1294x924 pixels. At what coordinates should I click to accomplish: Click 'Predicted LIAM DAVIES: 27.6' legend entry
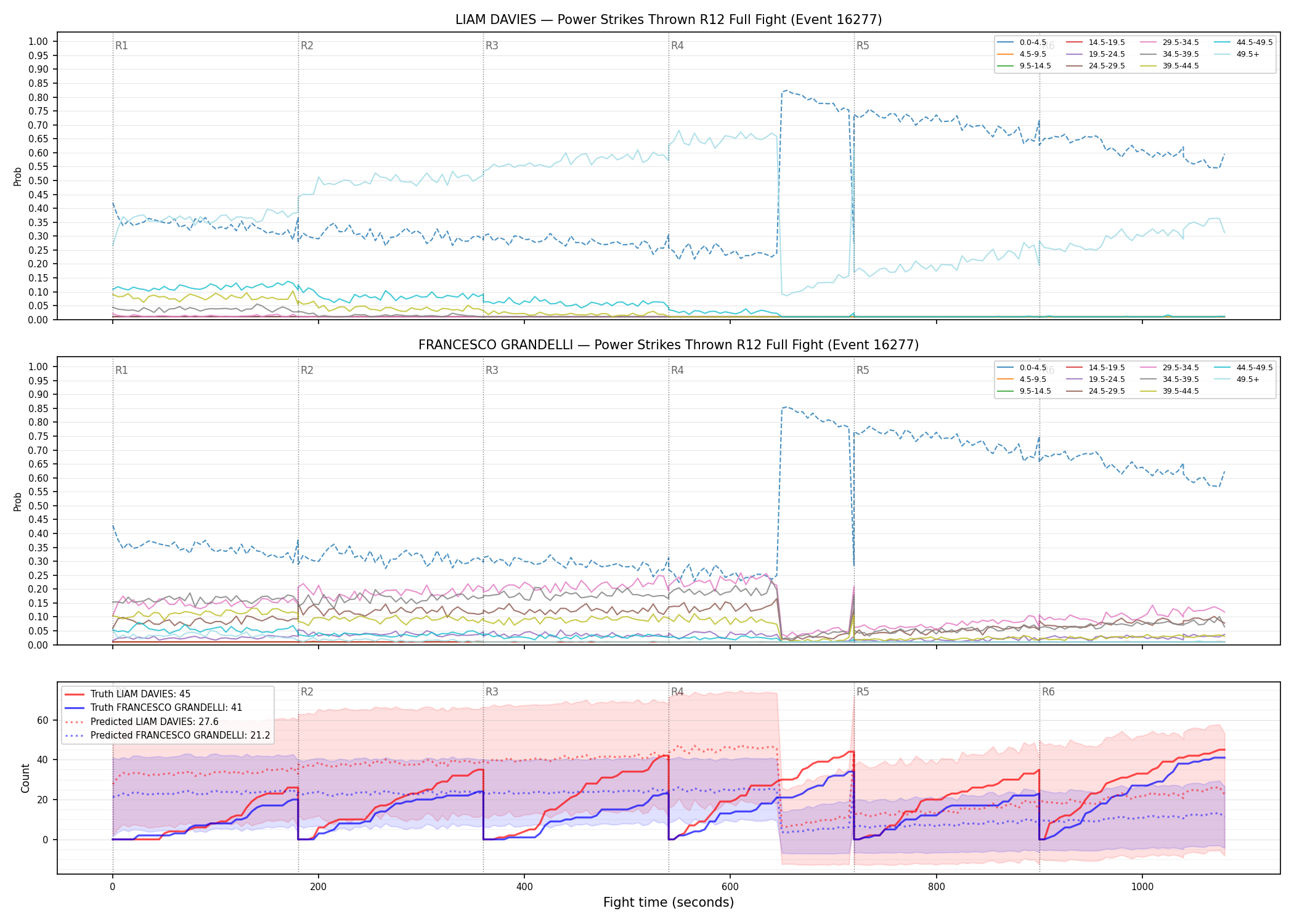pos(141,722)
